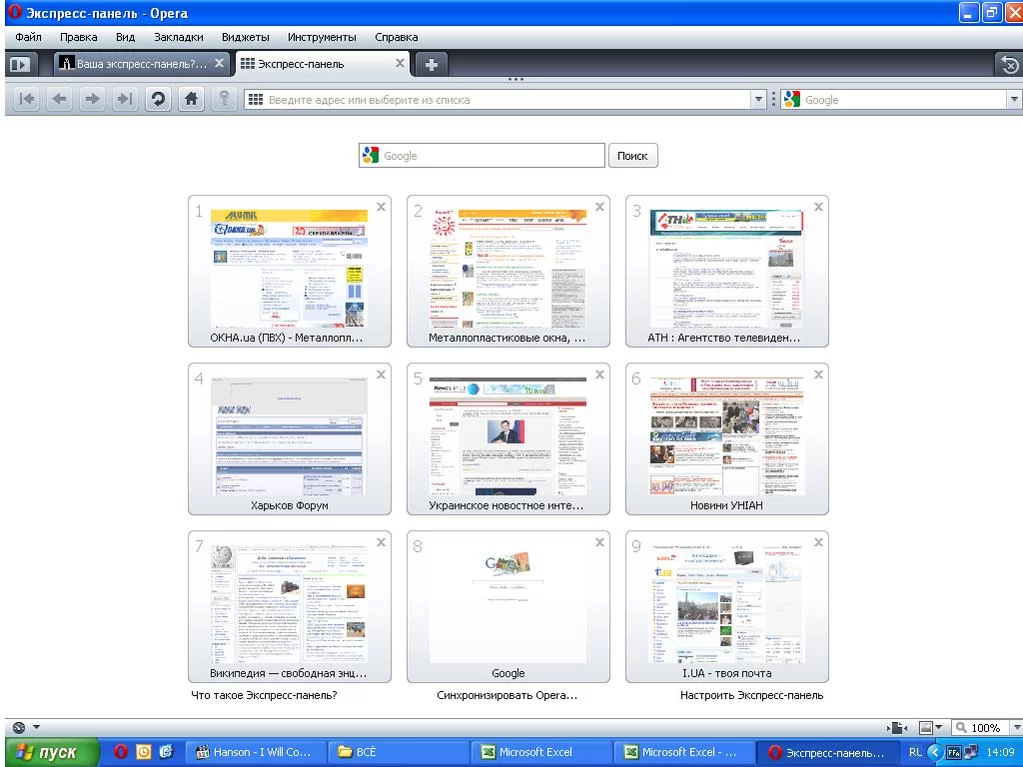Viewport: 1023px width, 767px height.
Task: Launch Opera from the quick launch icon
Action: tap(120, 752)
